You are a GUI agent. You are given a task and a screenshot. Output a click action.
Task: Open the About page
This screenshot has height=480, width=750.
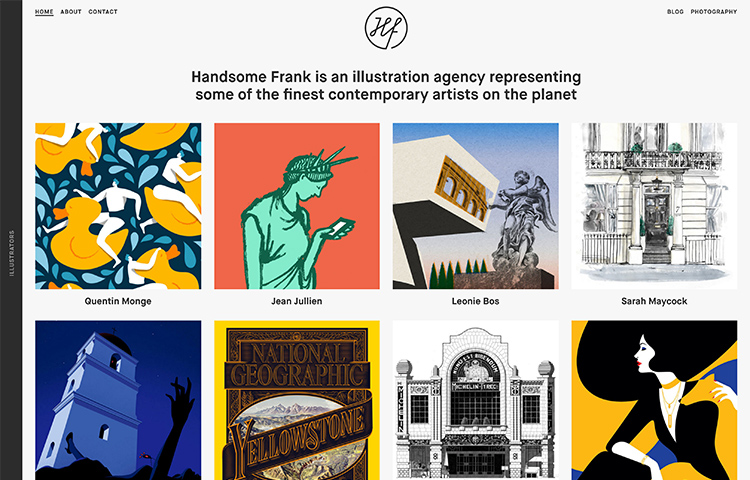tap(71, 11)
